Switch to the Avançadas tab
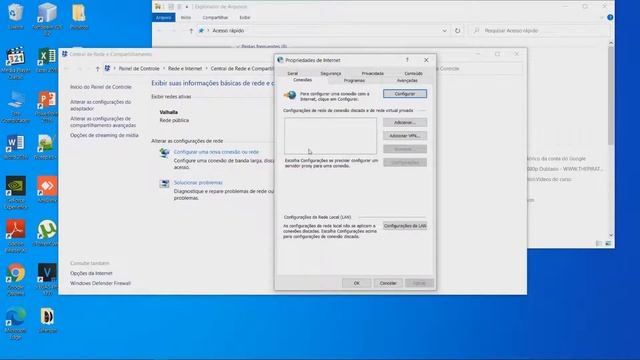Image resolution: width=640 pixels, height=360 pixels. (x=407, y=80)
